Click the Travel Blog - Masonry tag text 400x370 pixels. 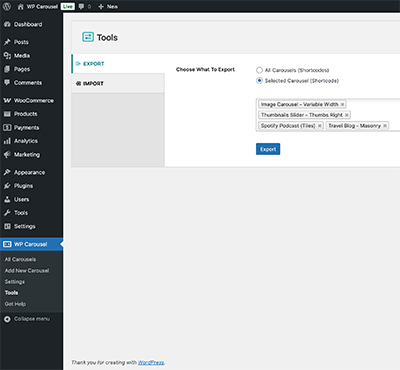[354, 126]
